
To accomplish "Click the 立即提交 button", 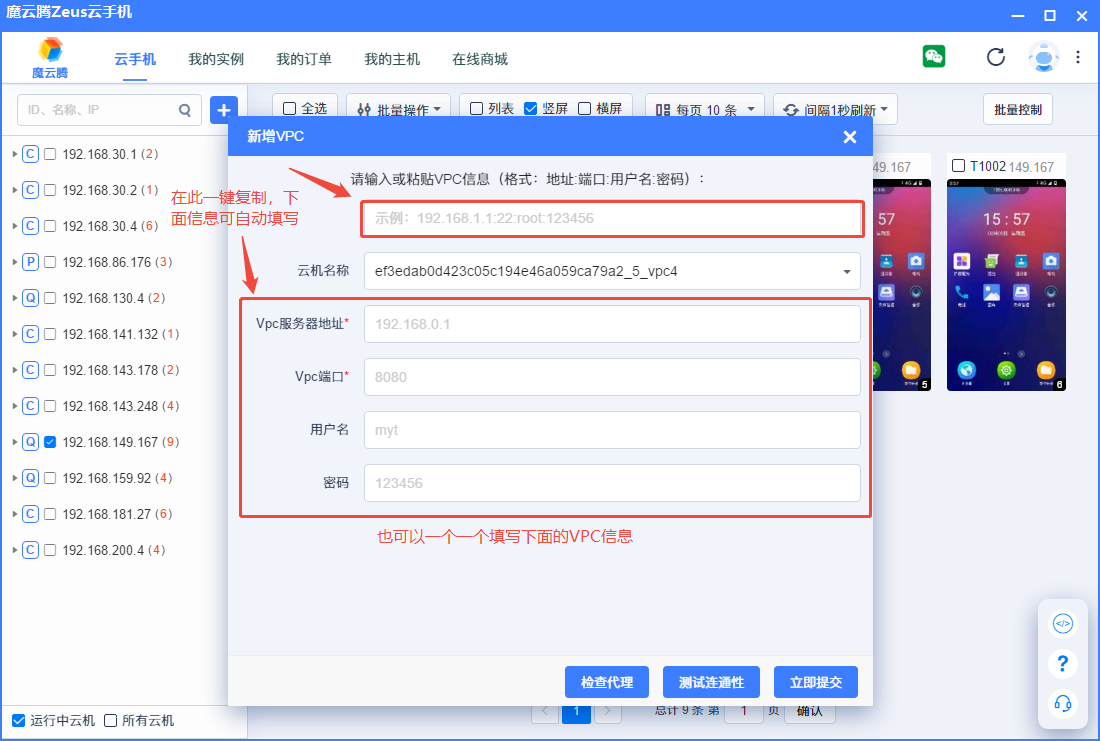I will point(816,682).
